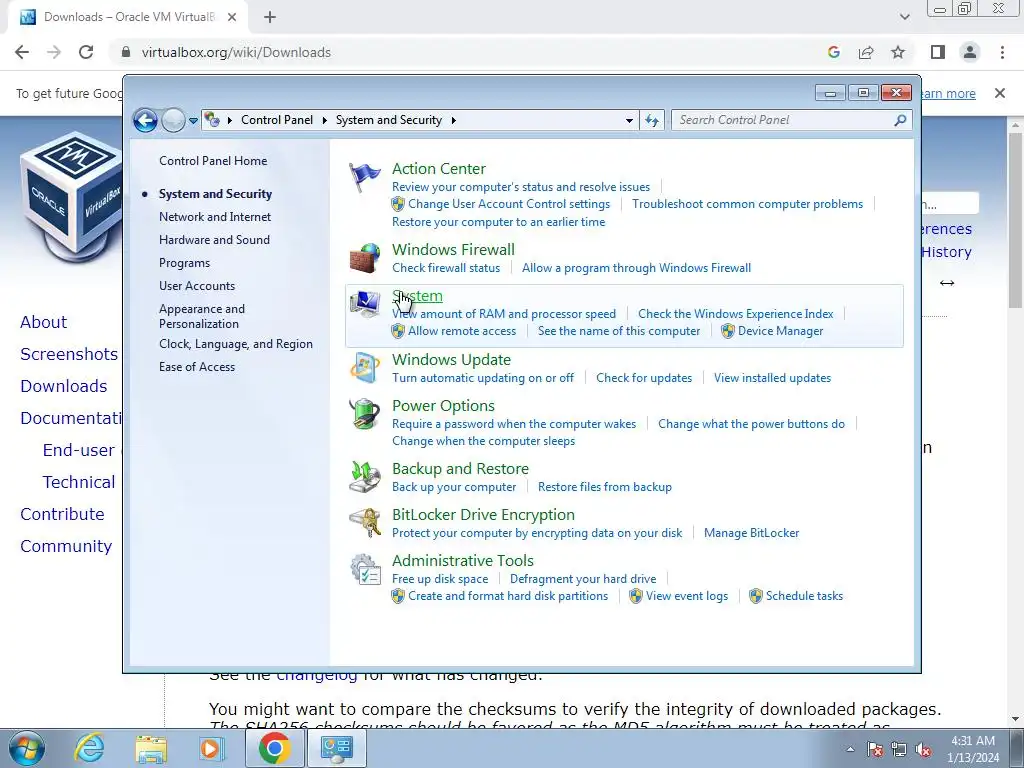Click Manage BitLocker link

[751, 533]
